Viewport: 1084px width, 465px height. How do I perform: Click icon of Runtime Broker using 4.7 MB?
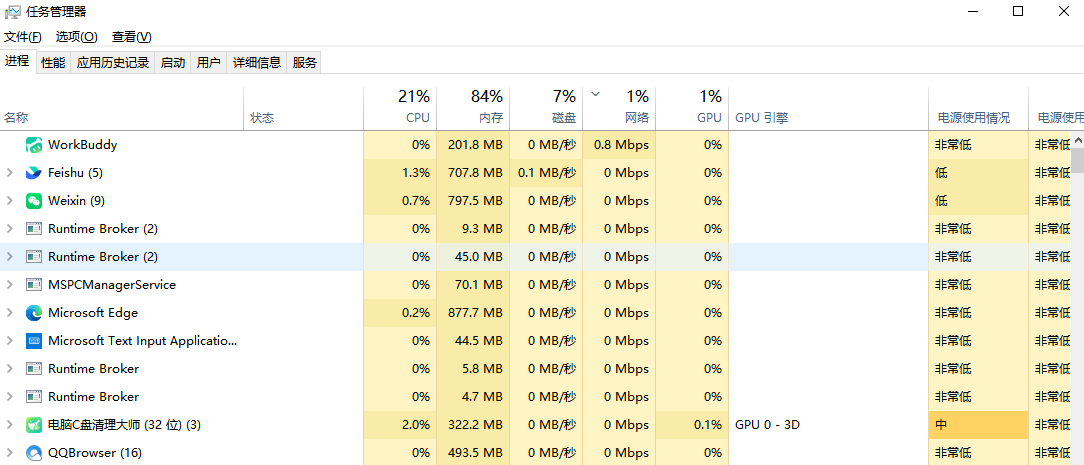[34, 397]
